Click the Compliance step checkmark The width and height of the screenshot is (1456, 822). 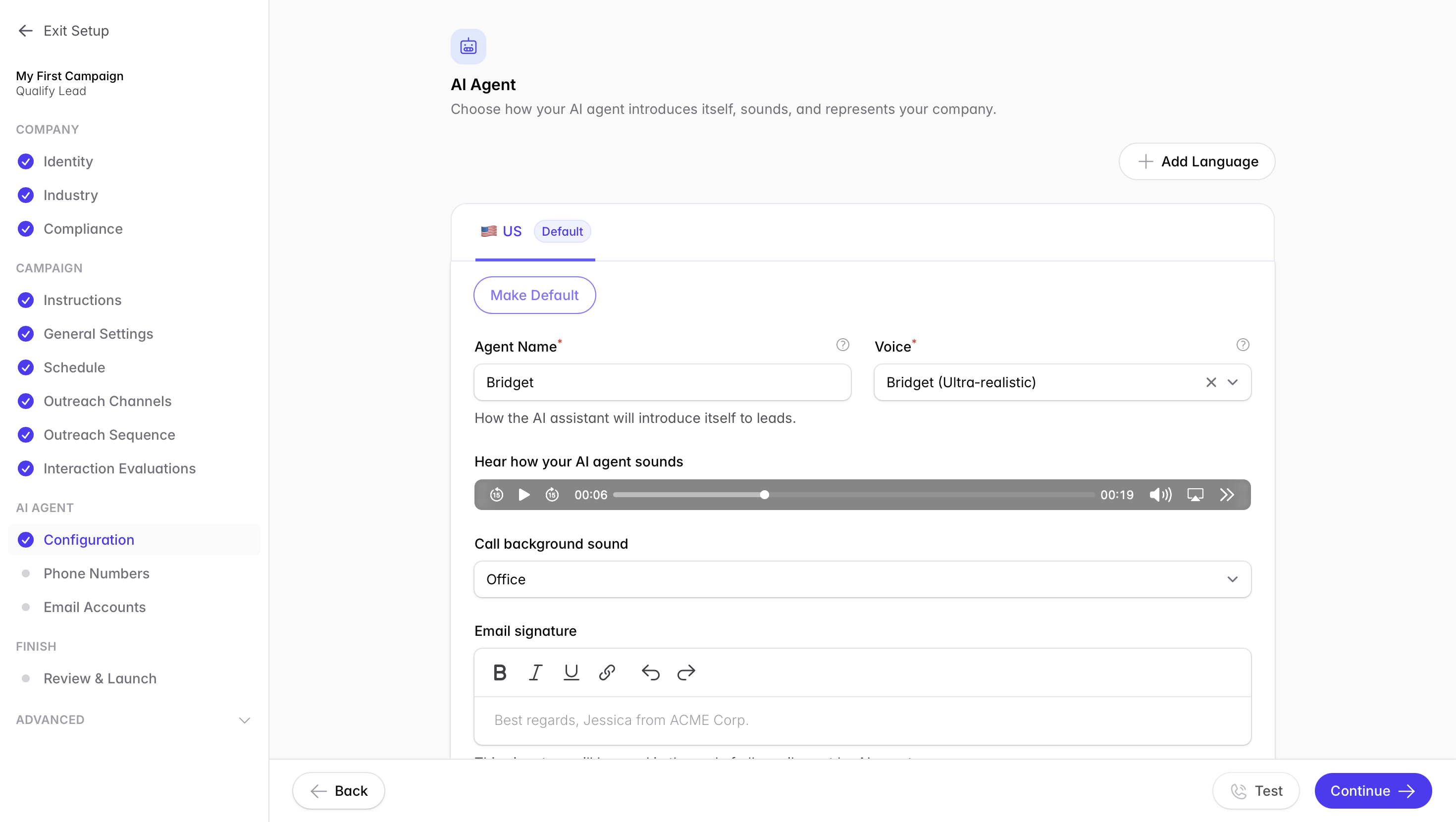(x=25, y=229)
